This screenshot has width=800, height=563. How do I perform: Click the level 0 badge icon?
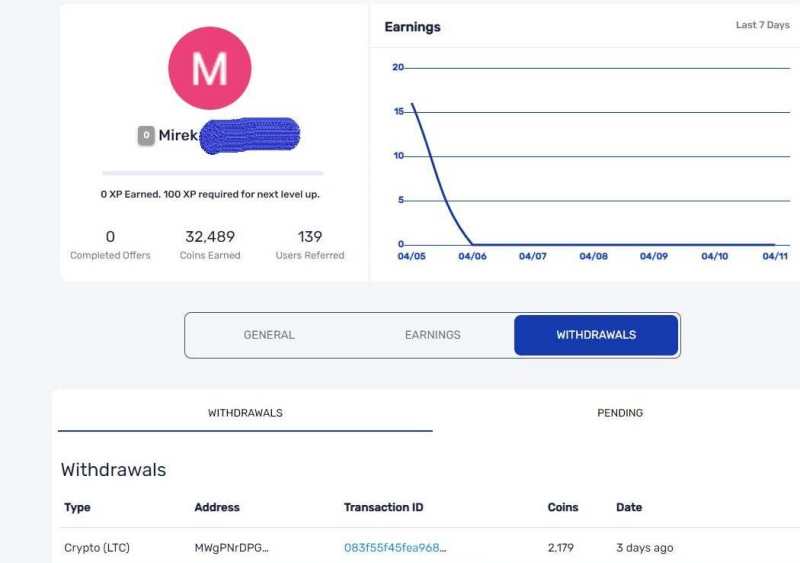point(146,135)
